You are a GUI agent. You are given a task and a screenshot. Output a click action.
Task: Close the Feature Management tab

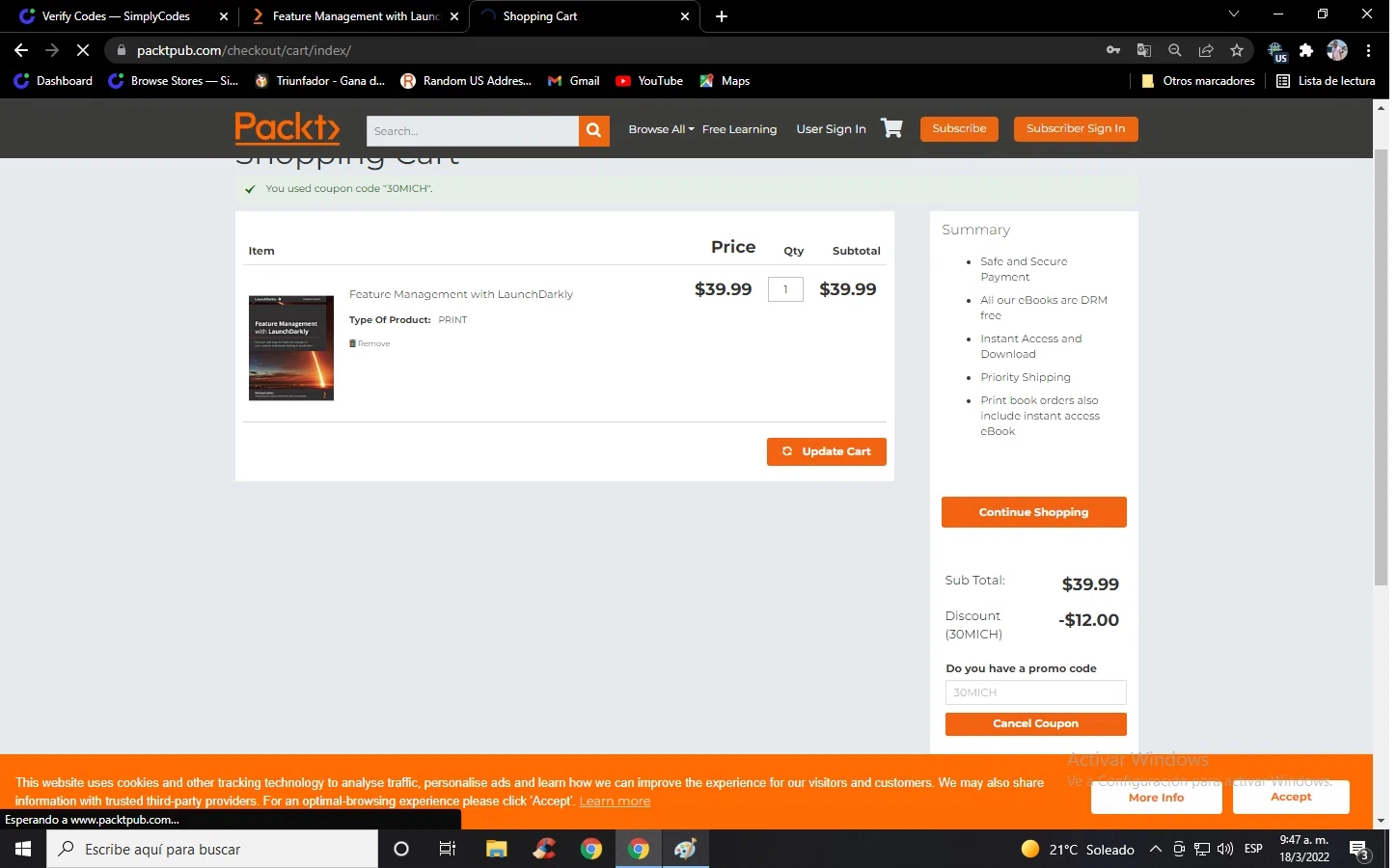(x=454, y=16)
